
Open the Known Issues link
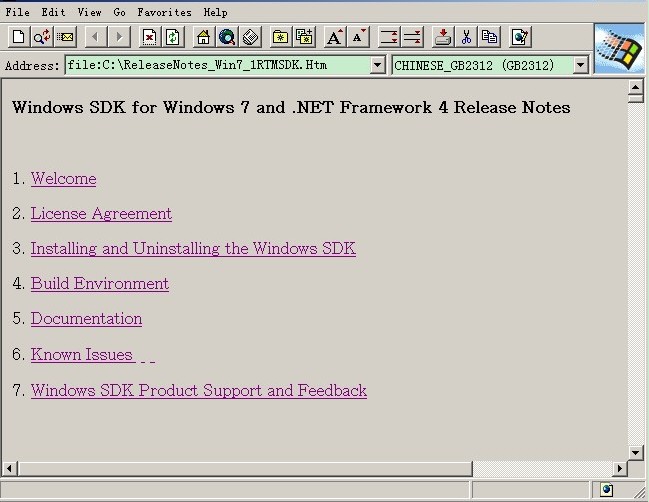82,355
